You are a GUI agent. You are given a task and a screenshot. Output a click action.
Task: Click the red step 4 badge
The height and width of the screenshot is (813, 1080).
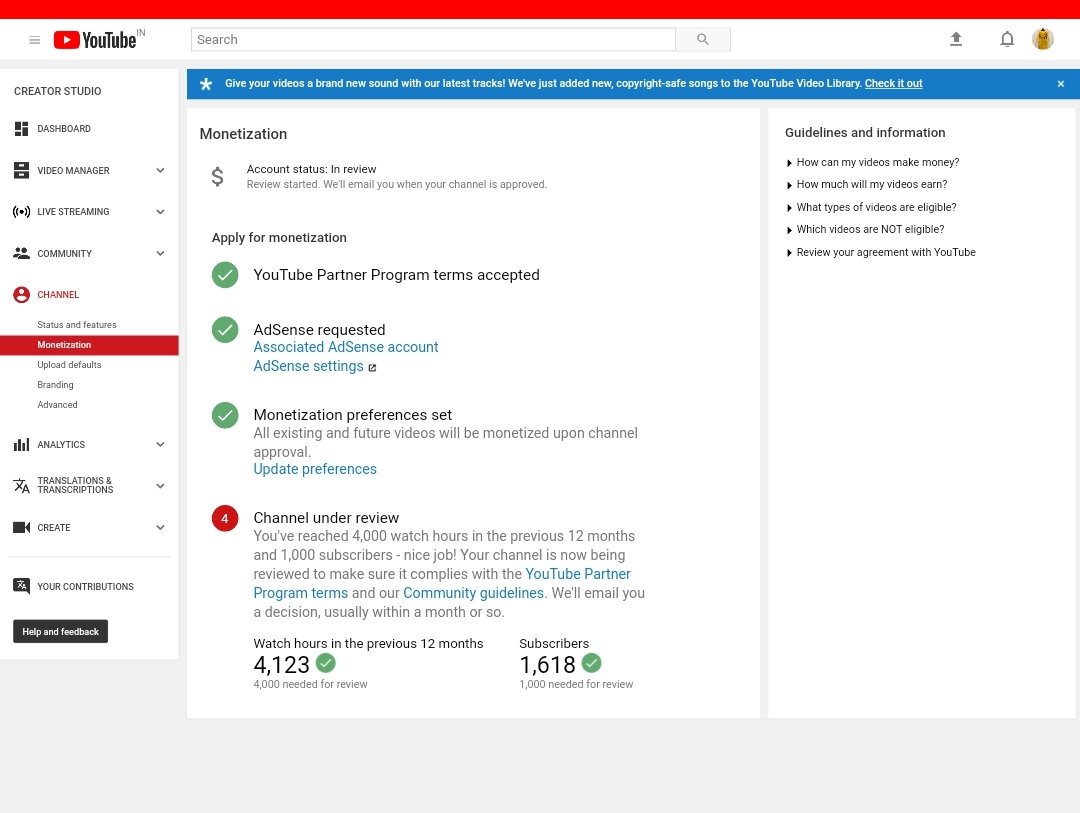pyautogui.click(x=225, y=518)
